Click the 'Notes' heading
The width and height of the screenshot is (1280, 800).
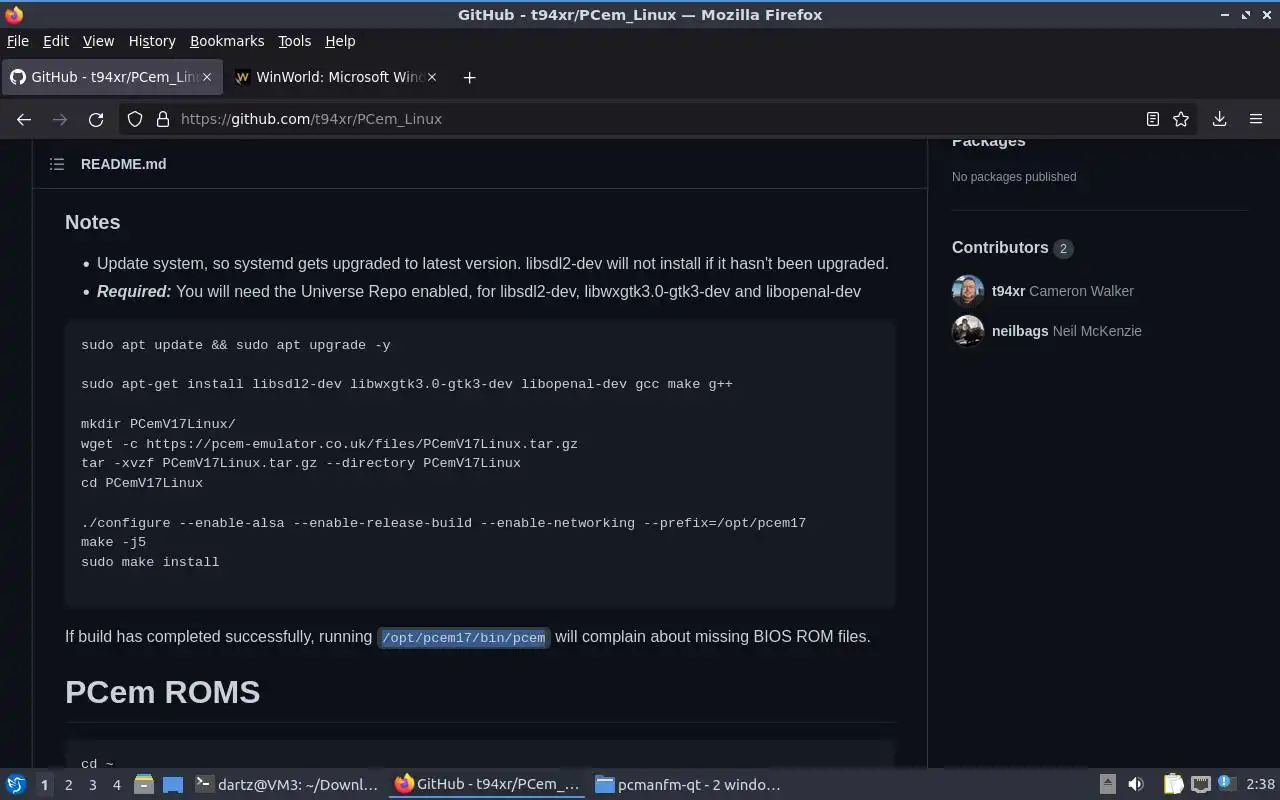tap(93, 222)
